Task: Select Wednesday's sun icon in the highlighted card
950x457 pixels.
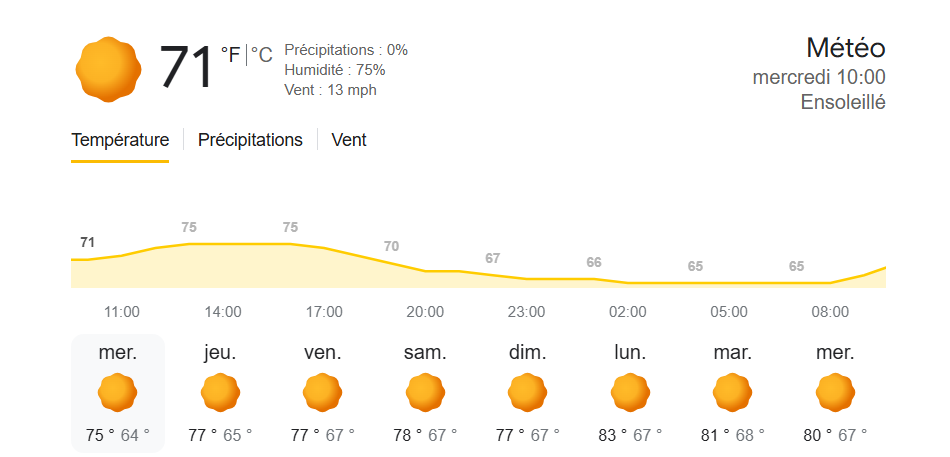Action: [118, 392]
